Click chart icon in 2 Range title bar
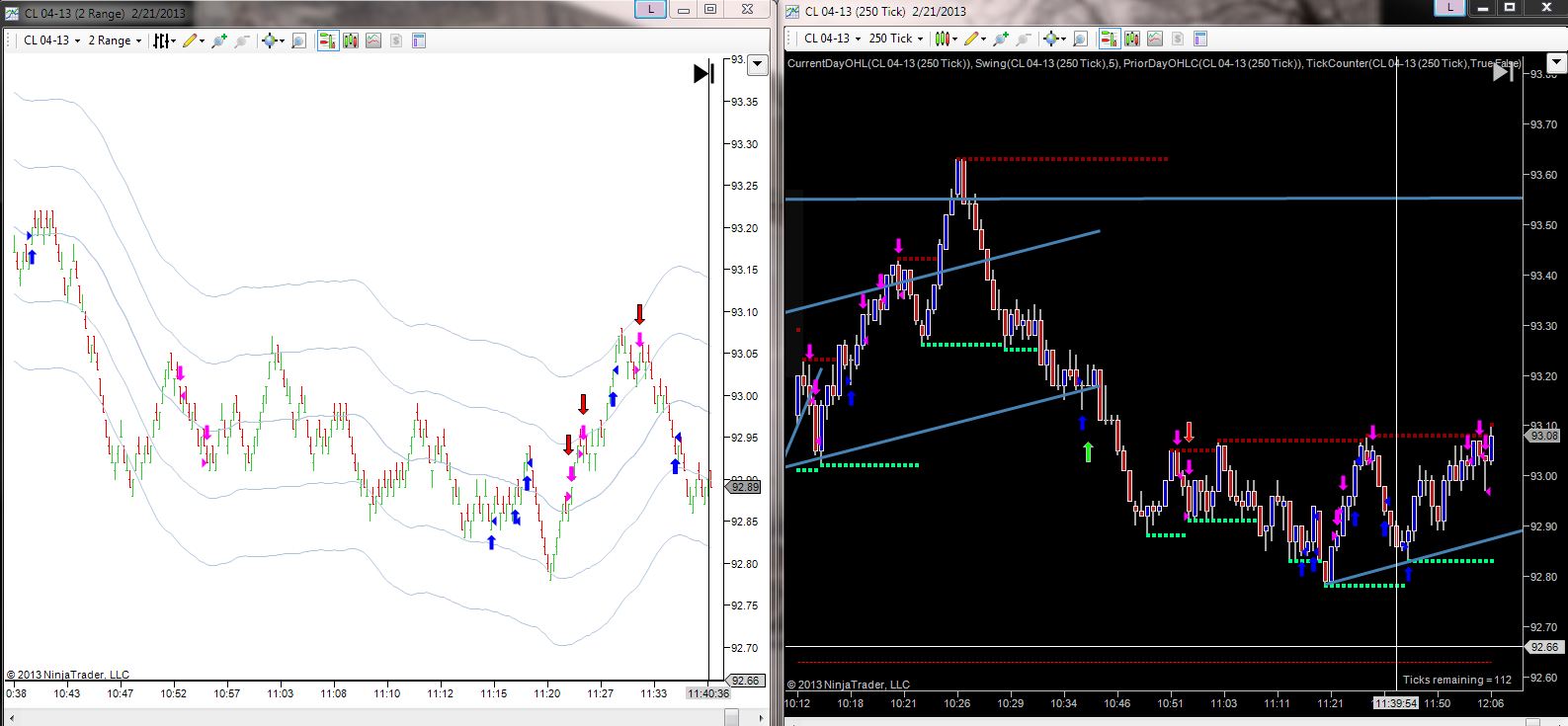Viewport: 1568px width, 726px height. tap(11, 13)
